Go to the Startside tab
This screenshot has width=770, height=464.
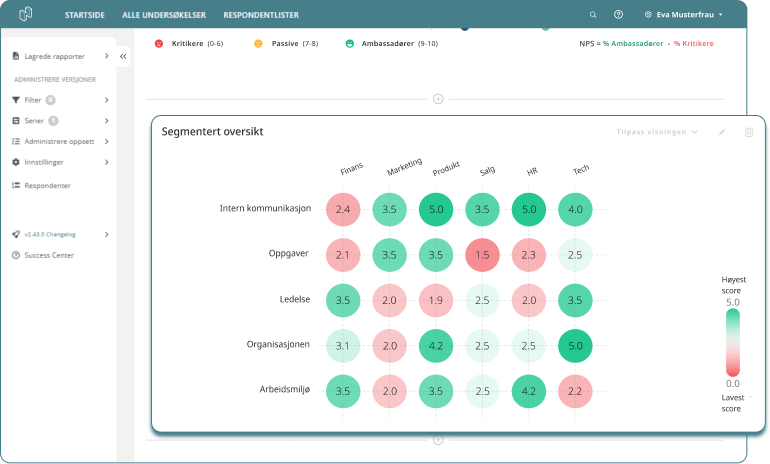pyautogui.click(x=84, y=16)
